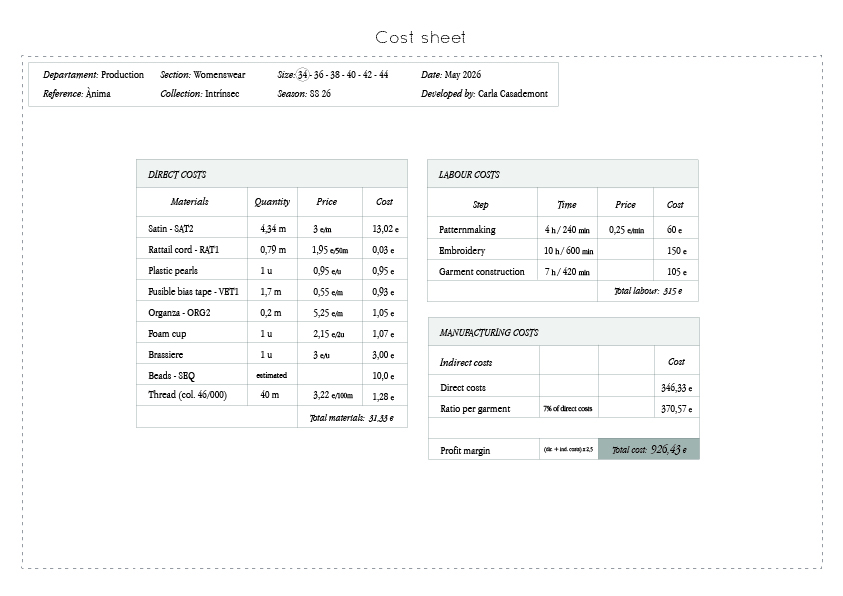Click the 'Beads - SEQ' row label
The height and width of the screenshot is (596, 843).
[172, 375]
